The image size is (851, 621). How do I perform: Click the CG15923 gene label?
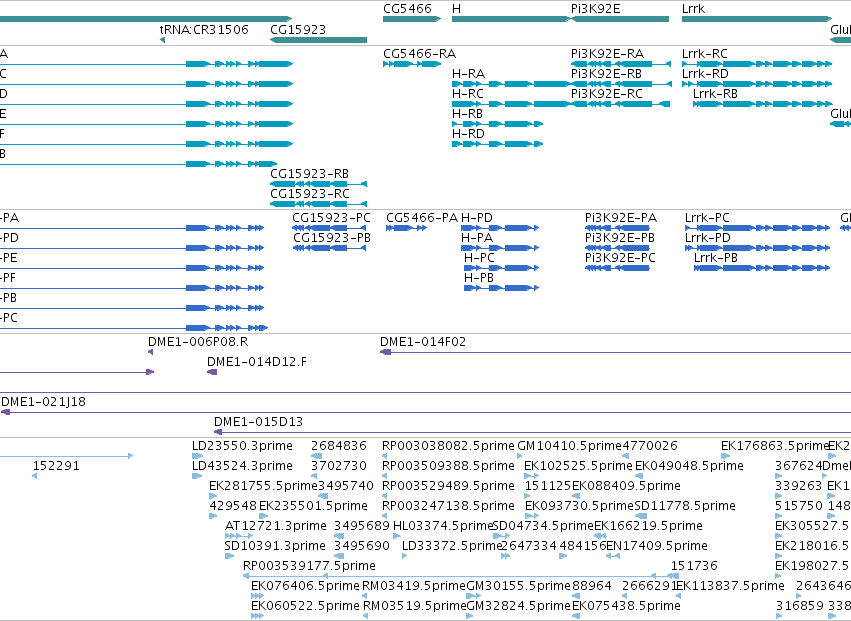coord(298,29)
